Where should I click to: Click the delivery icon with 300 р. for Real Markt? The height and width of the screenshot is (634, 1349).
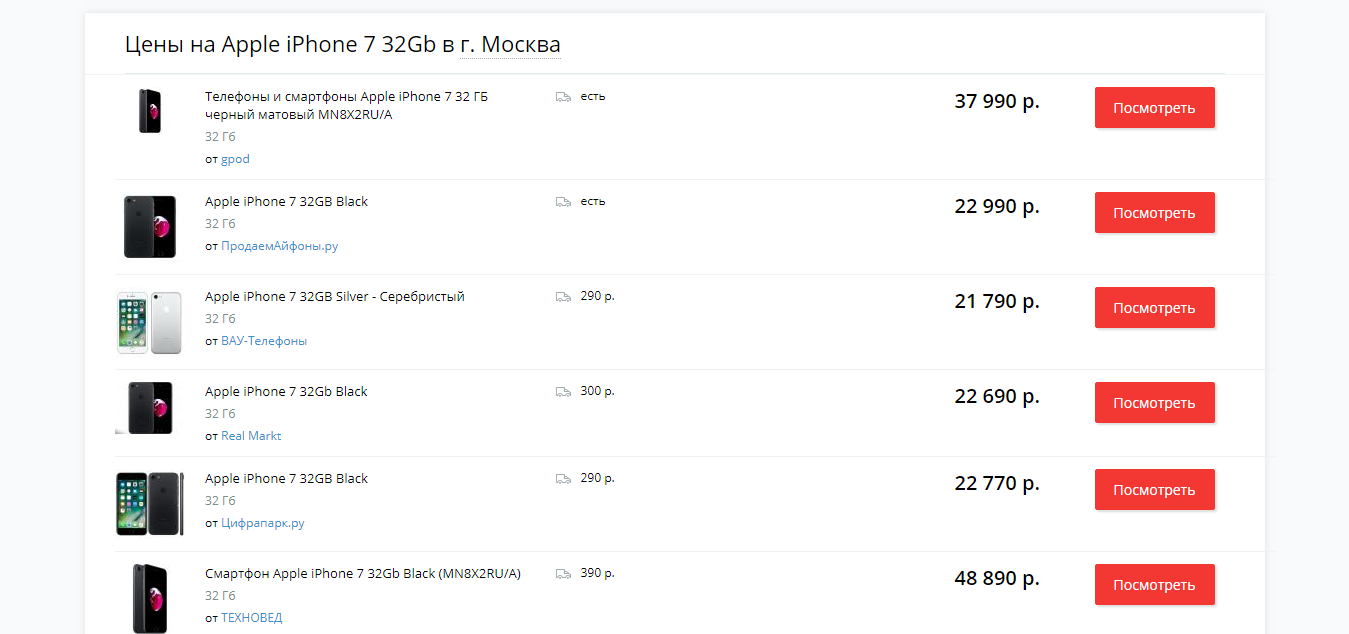pos(563,391)
